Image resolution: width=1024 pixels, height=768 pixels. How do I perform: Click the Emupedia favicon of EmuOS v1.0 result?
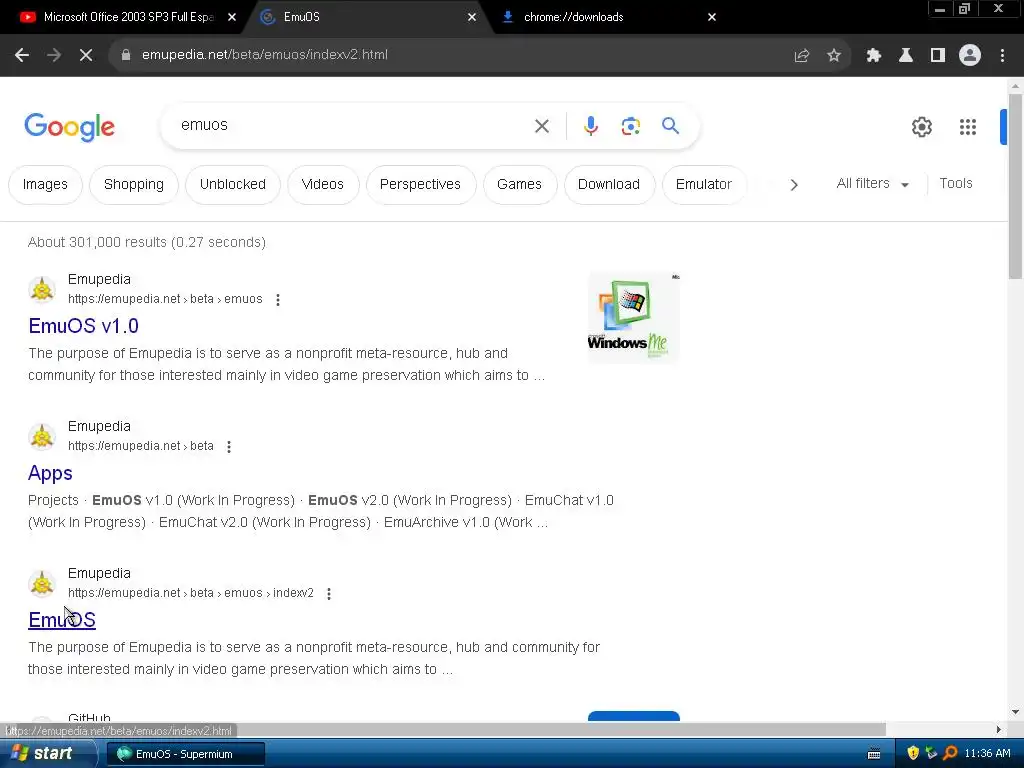tap(42, 289)
